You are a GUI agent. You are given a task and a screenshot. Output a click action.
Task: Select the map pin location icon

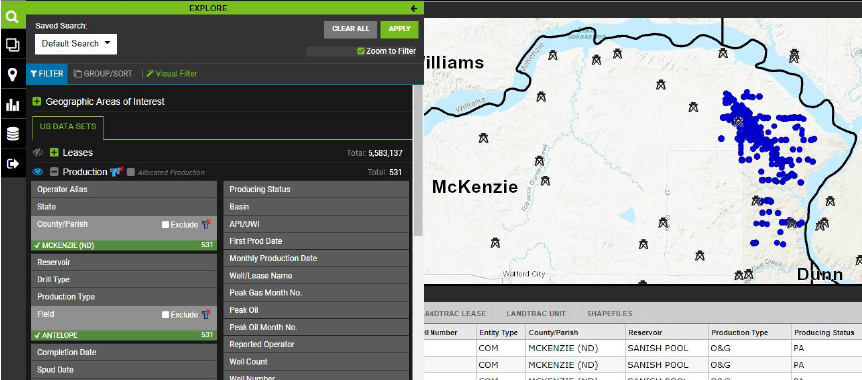pyautogui.click(x=12, y=75)
